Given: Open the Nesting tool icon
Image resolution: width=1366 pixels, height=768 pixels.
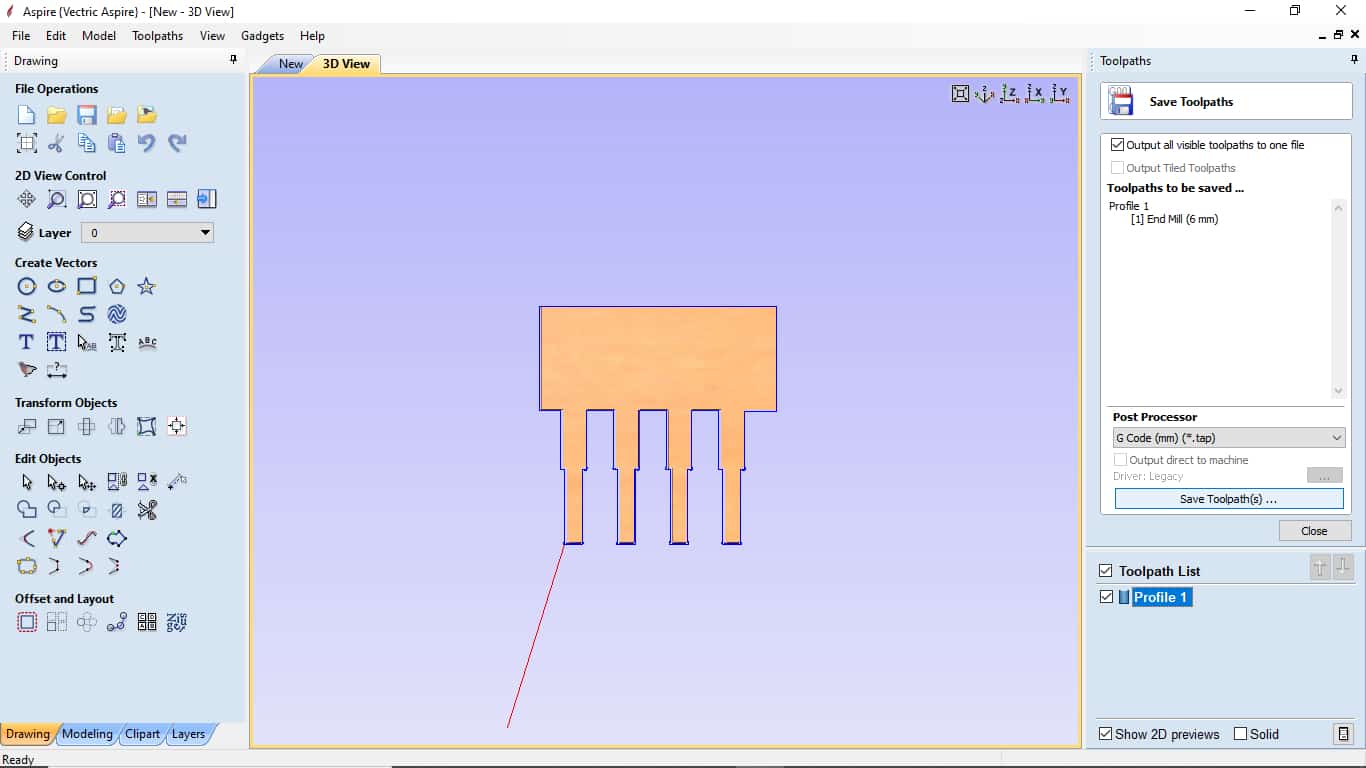Looking at the screenshot, I should pyautogui.click(x=177, y=622).
